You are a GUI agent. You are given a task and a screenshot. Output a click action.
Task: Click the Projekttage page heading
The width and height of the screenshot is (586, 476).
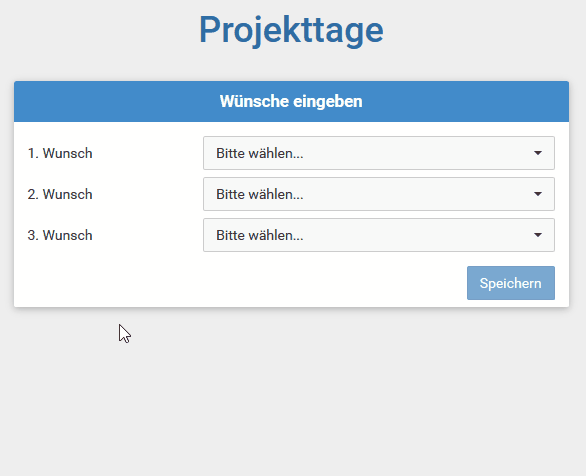[x=291, y=30]
